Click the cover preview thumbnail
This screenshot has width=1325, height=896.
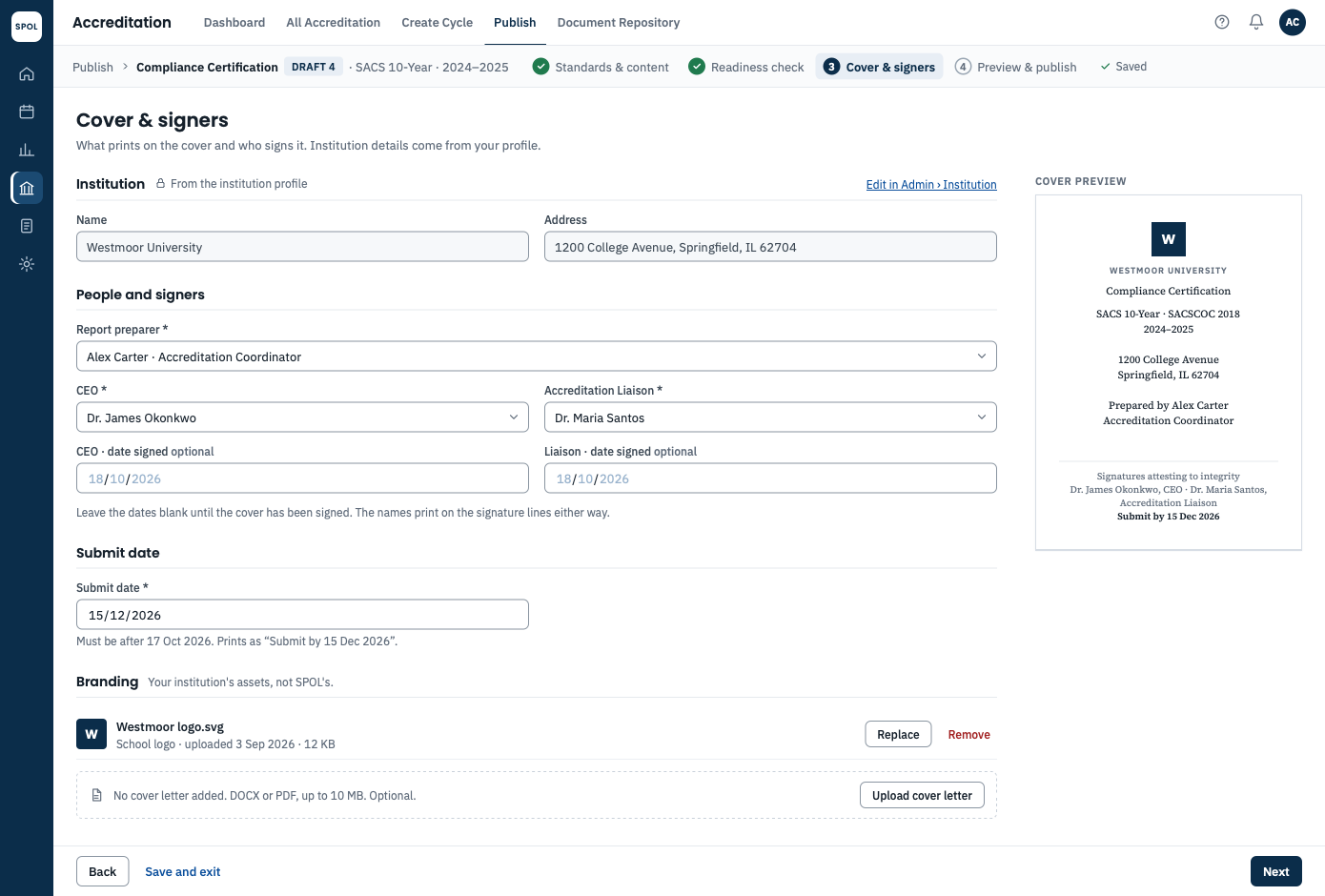tap(1169, 373)
